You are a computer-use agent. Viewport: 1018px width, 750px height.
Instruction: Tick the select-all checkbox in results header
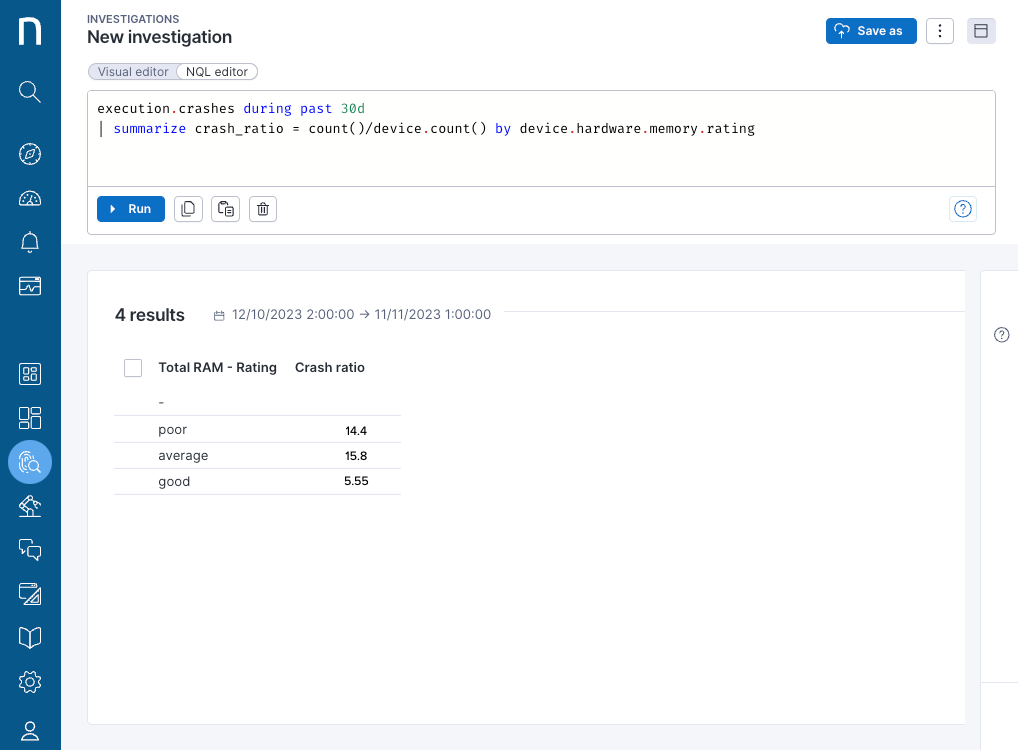tap(133, 368)
